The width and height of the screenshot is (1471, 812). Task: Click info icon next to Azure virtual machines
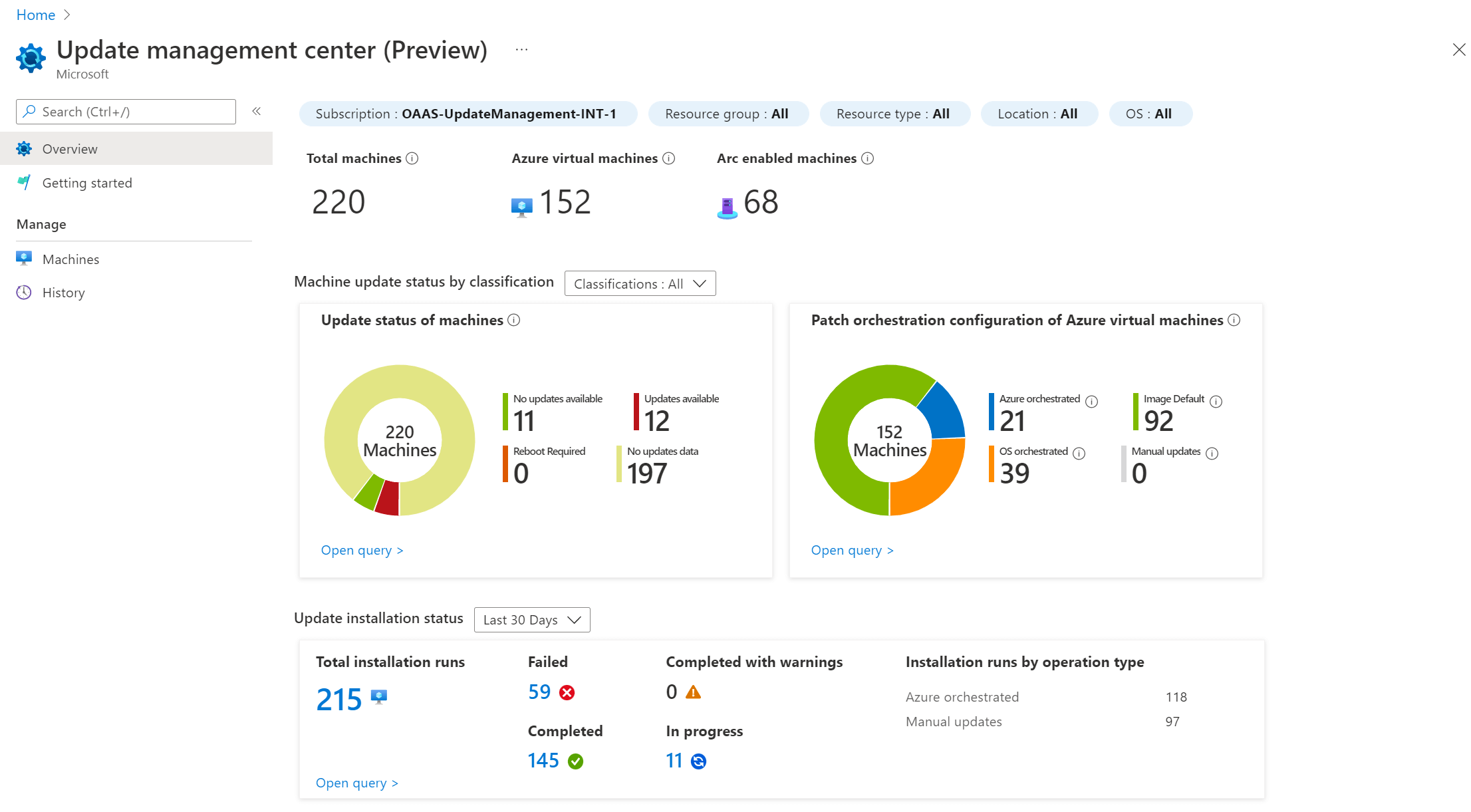click(669, 158)
